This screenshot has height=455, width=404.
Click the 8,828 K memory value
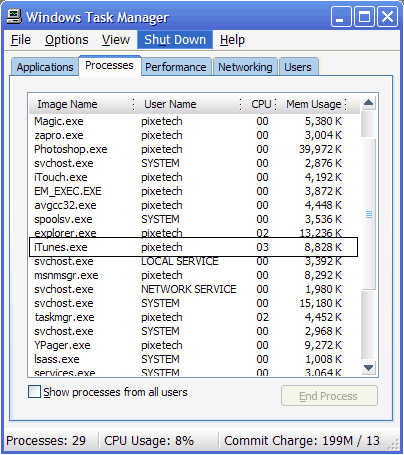pos(323,247)
